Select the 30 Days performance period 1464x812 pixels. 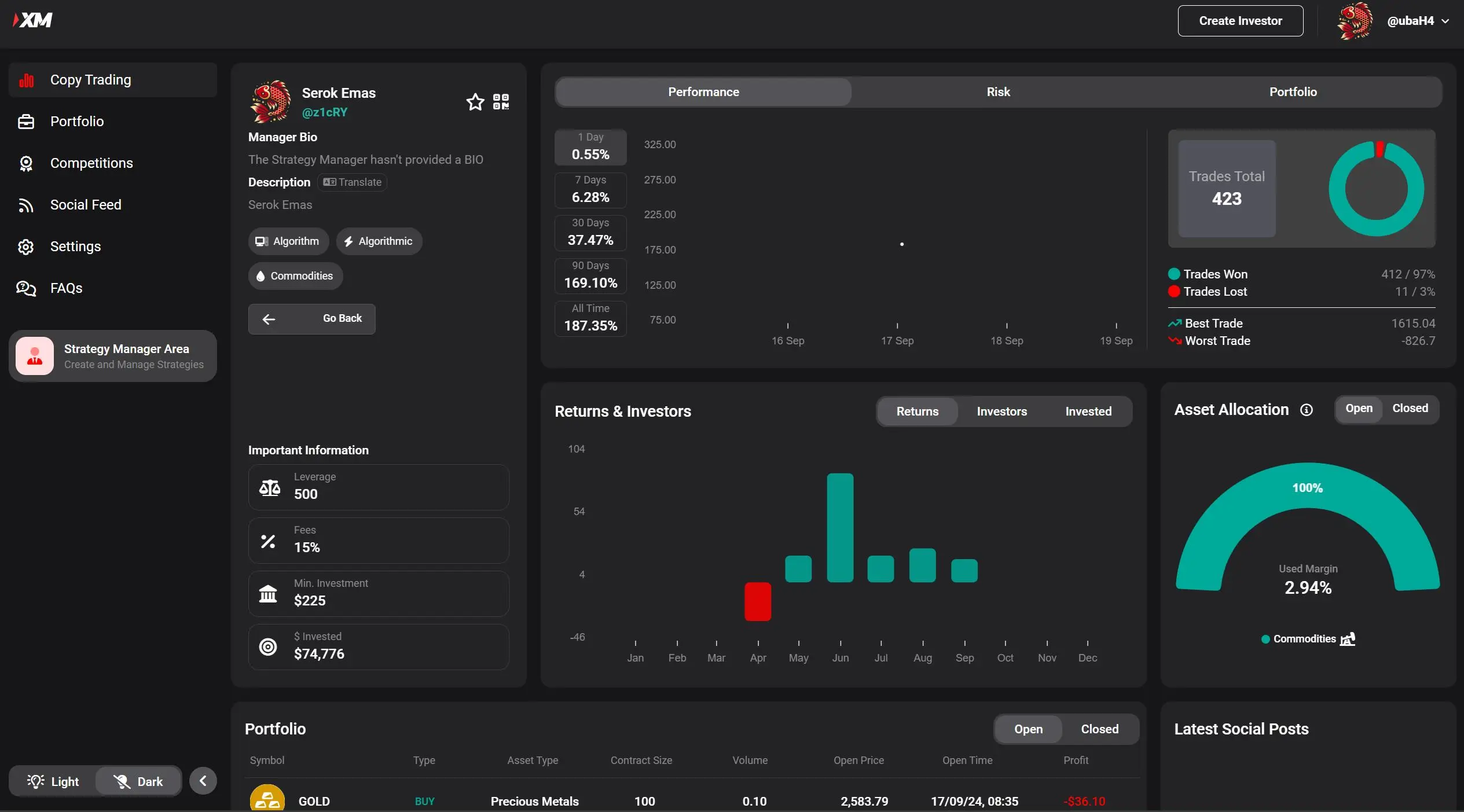click(x=590, y=233)
